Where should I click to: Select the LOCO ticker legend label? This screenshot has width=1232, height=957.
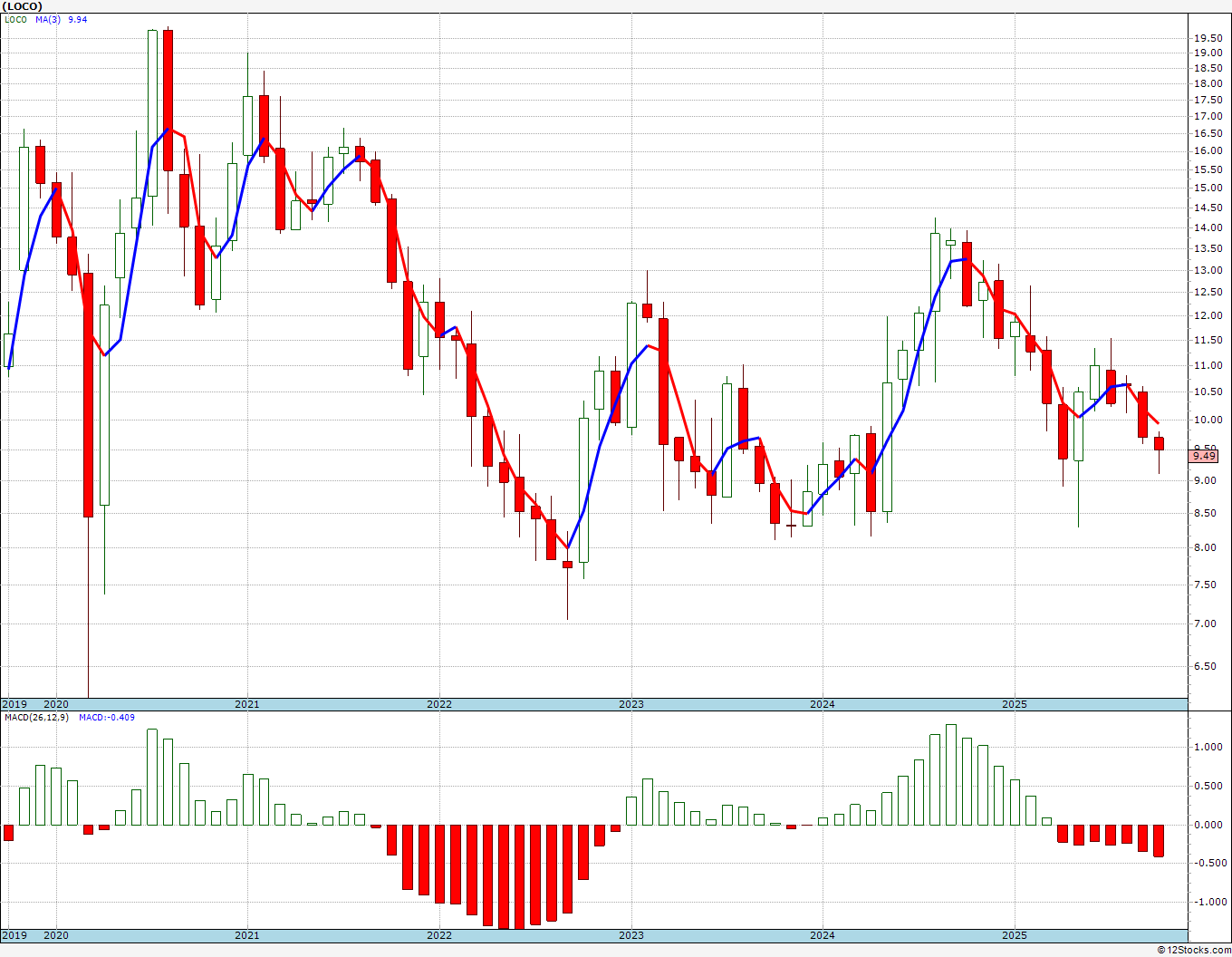tap(14, 19)
